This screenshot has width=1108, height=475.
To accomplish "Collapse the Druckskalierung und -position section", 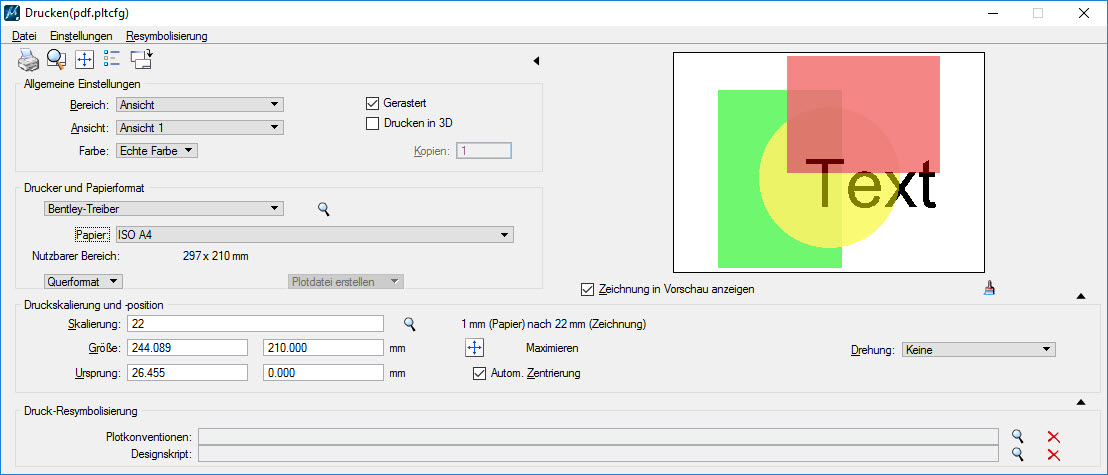I will 1080,297.
